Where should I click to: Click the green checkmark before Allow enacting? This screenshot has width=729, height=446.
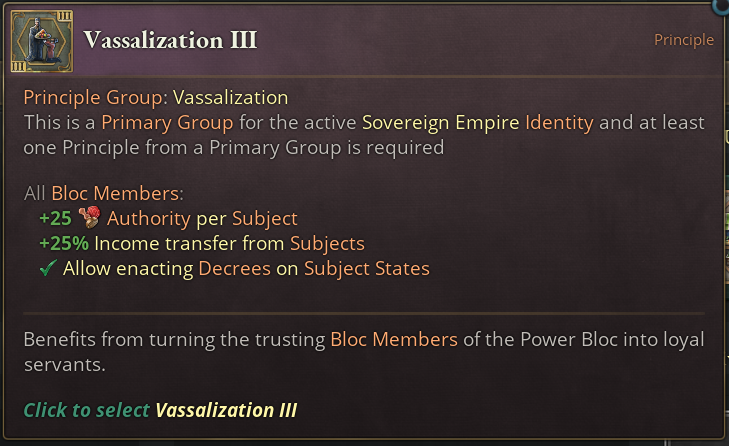point(48,268)
